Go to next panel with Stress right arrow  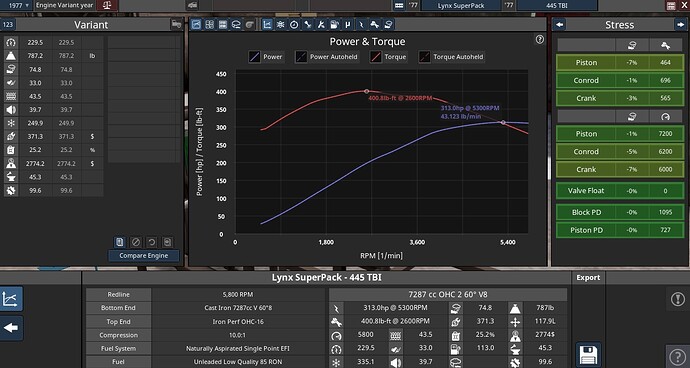[680, 25]
